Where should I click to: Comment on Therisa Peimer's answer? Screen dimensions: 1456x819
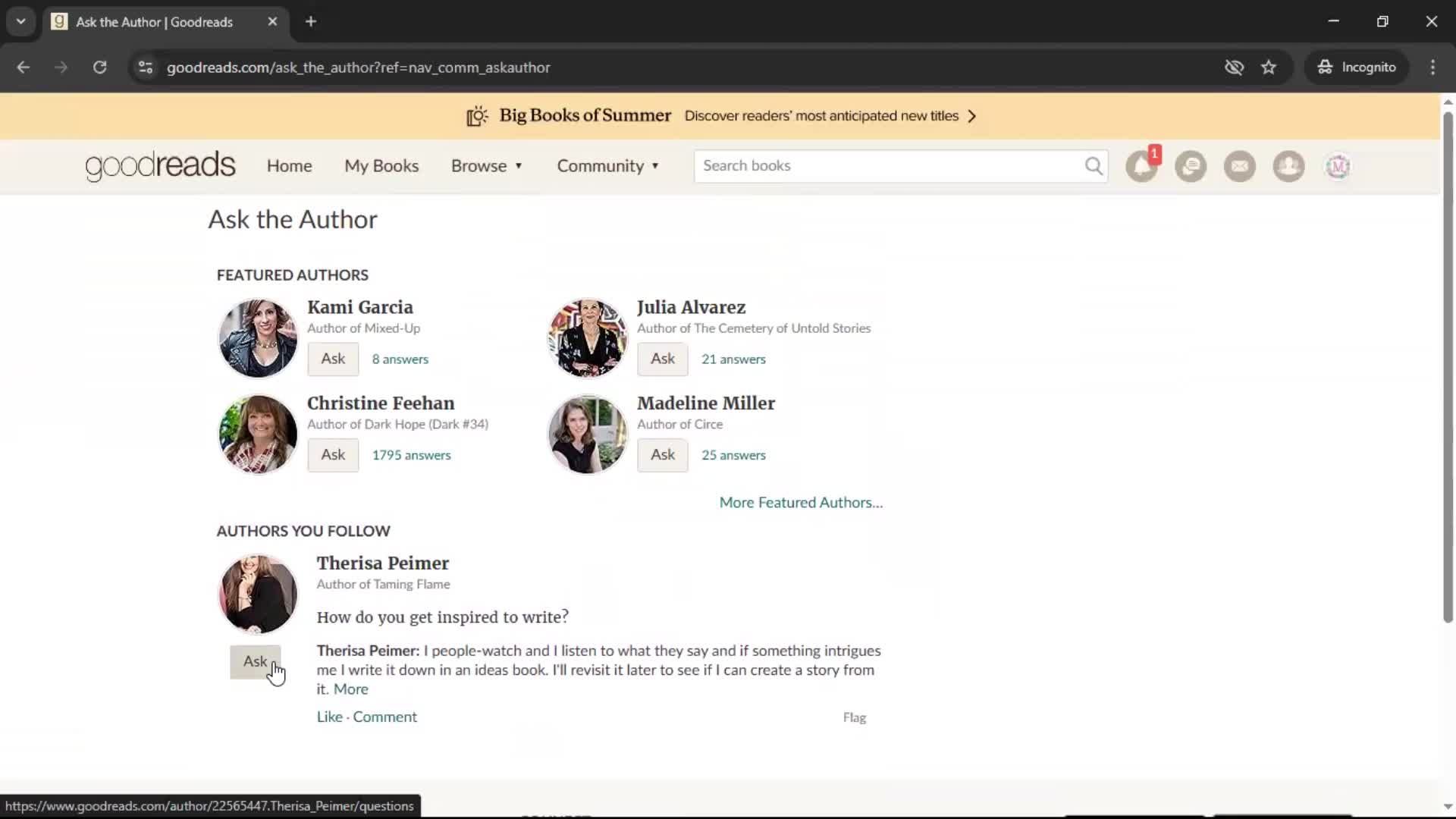tap(384, 717)
